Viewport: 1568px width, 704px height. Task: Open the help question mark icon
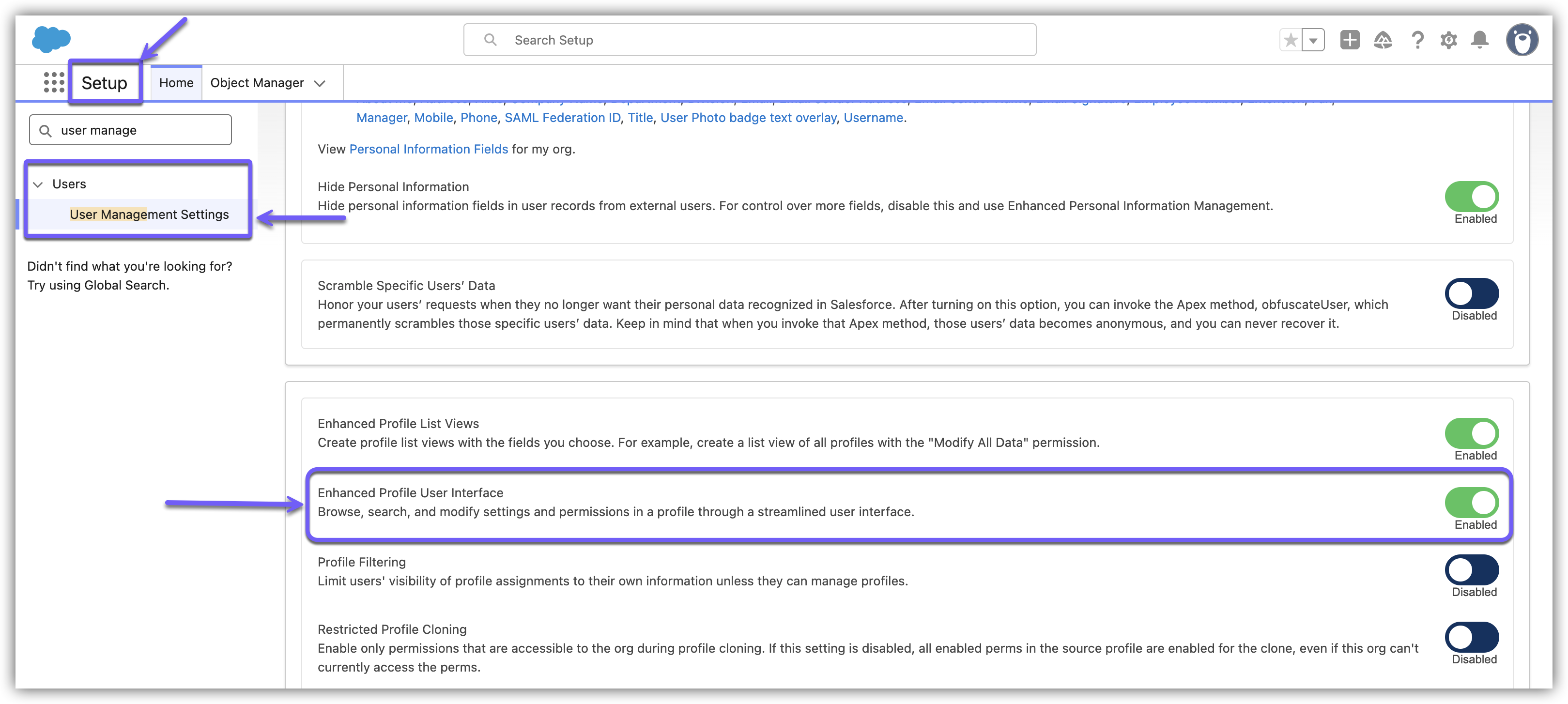point(1417,40)
